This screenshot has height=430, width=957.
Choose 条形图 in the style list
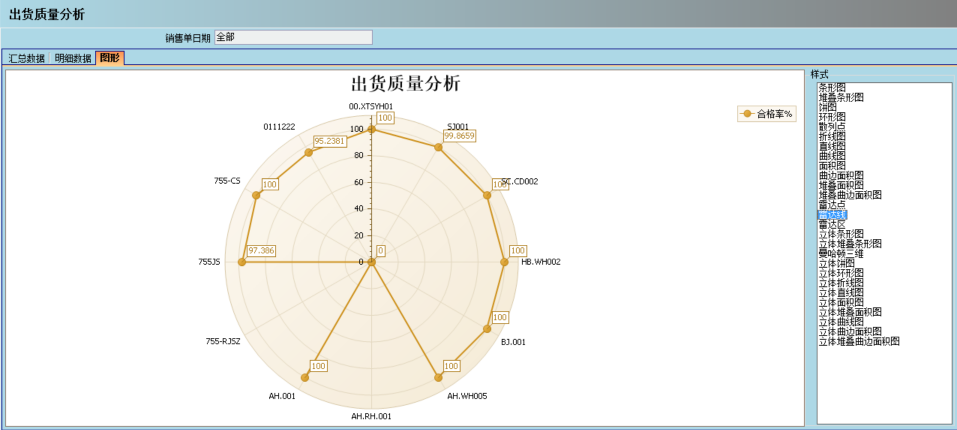point(832,88)
